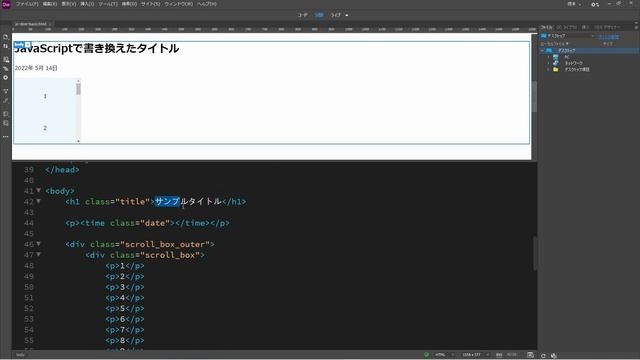Click the Dreamweaver Dw logo icon
The width and height of the screenshot is (640, 360).
tap(6, 4)
